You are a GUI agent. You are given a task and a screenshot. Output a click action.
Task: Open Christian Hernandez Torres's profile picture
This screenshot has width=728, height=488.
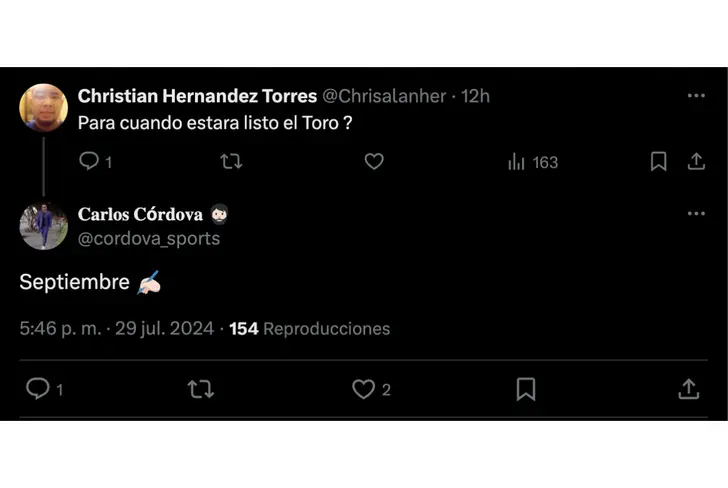pos(43,108)
